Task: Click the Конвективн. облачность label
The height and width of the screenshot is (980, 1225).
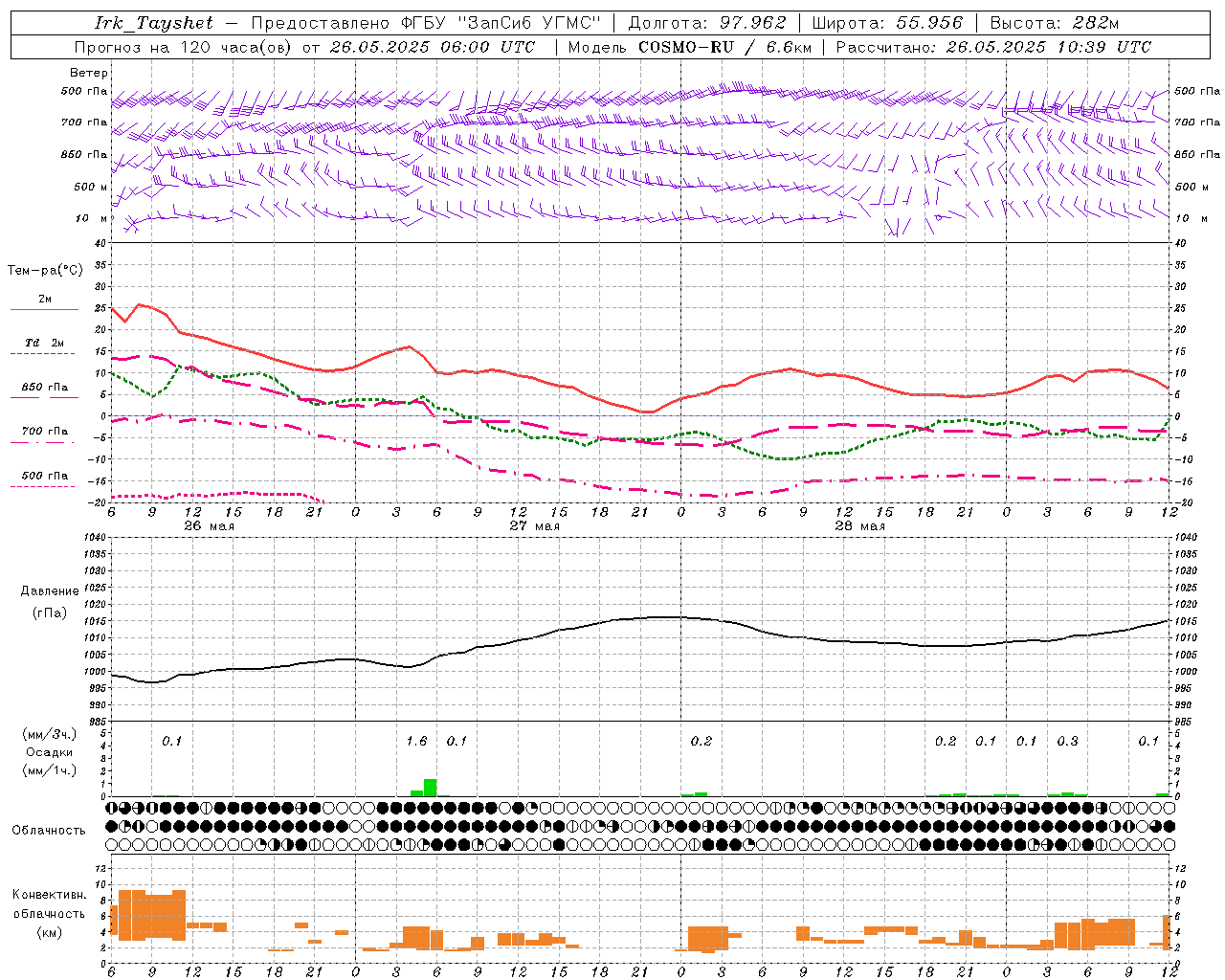Action: [x=50, y=904]
